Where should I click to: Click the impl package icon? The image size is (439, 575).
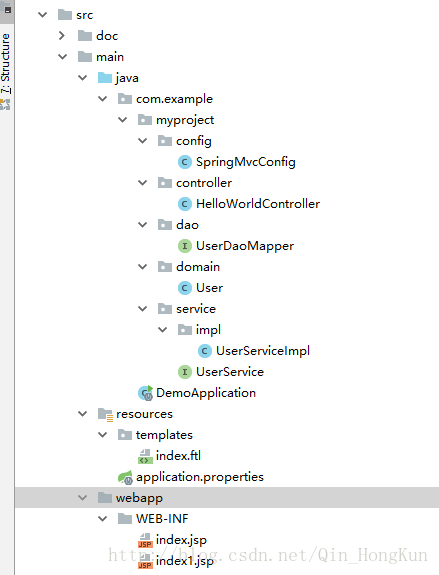tap(185, 330)
